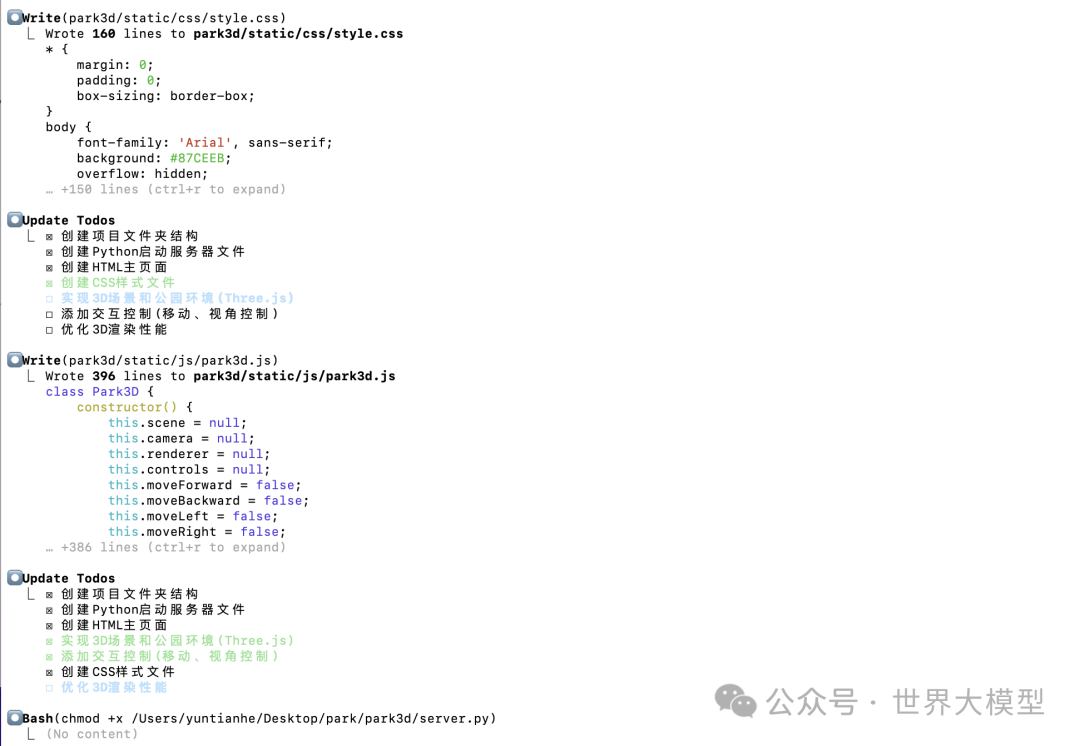Click the 'class Park3D {' line
Image resolution: width=1080 pixels, height=746 pixels.
100,391
